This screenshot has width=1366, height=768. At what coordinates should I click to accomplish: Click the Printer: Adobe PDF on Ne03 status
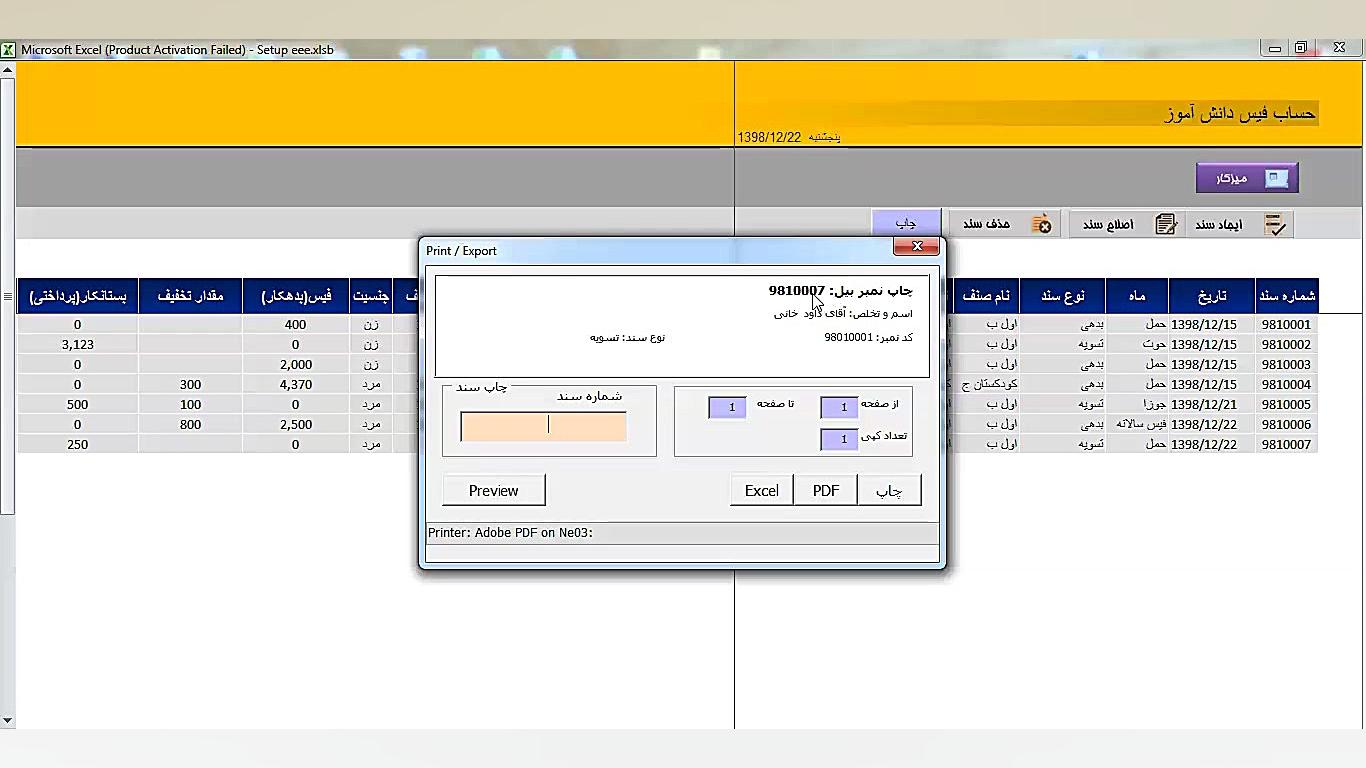click(510, 533)
